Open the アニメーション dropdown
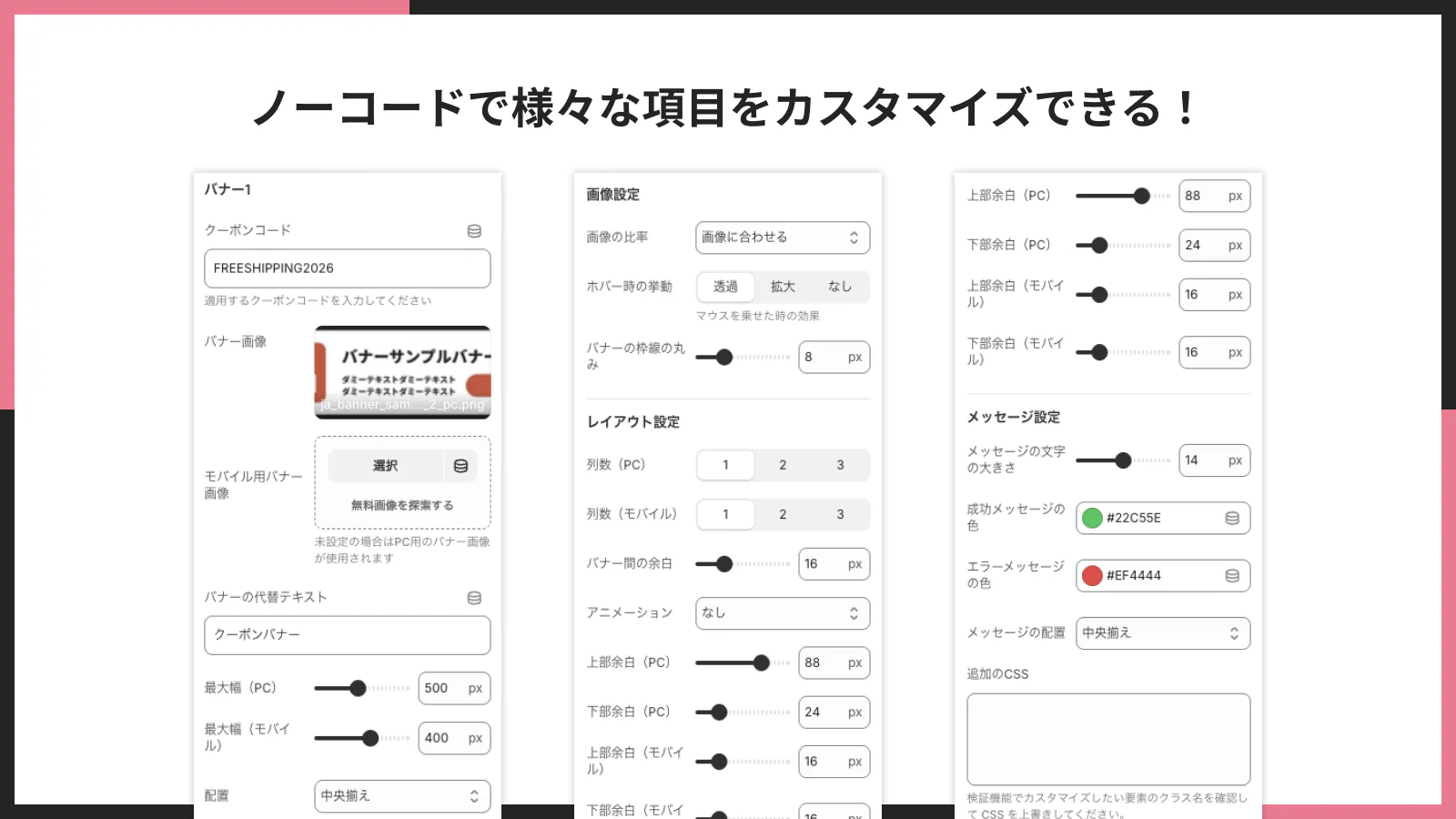This screenshot has height=819, width=1456. [782, 612]
